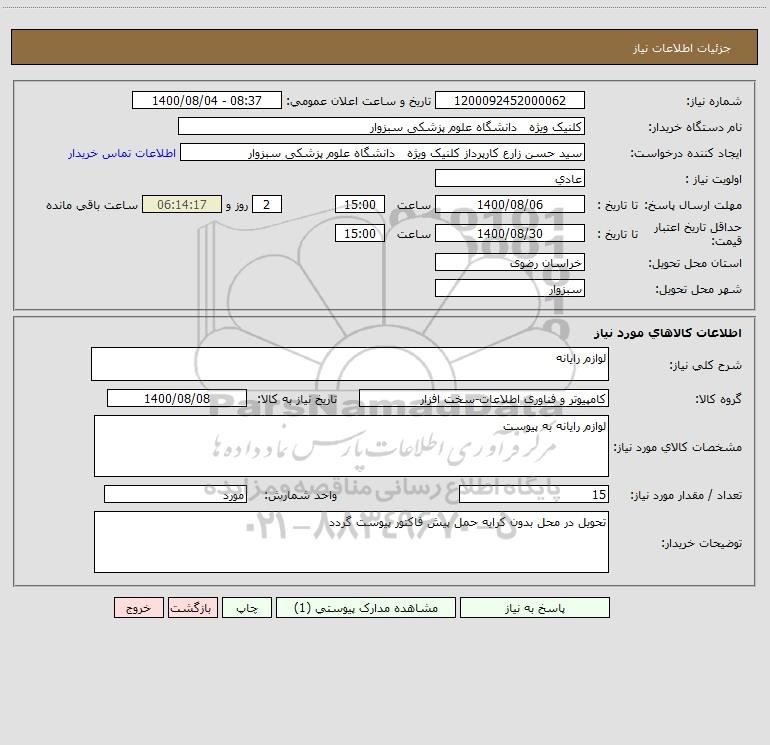Click the 'چاپ' print button
Viewport: 770px width, 745px height.
(x=247, y=607)
